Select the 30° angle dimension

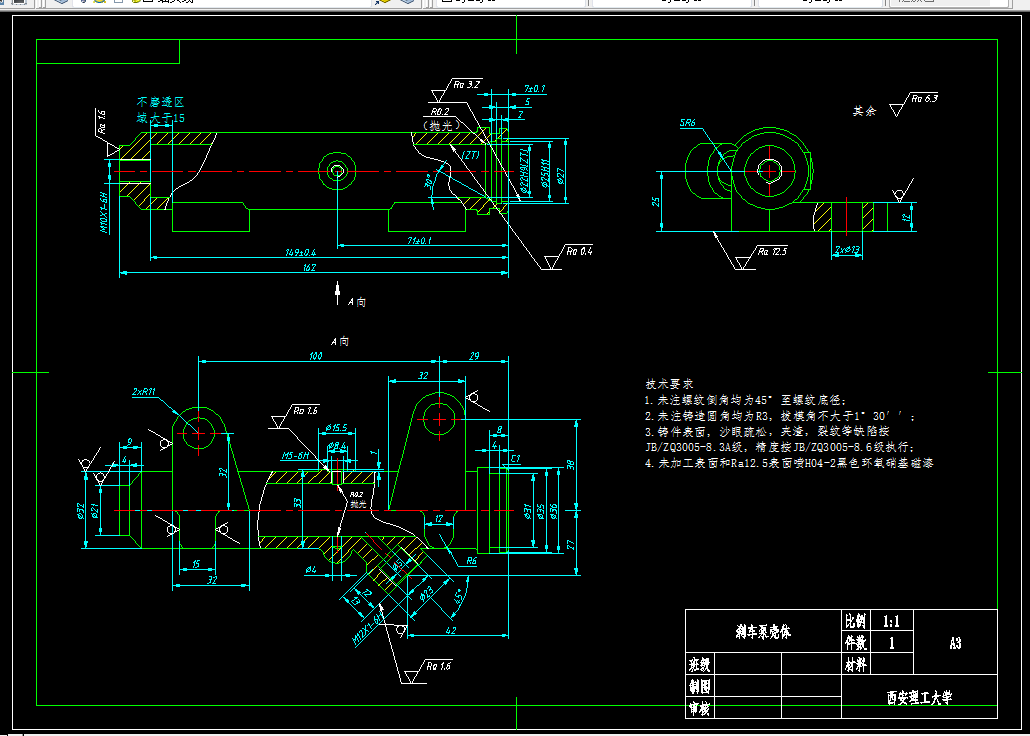click(x=429, y=179)
